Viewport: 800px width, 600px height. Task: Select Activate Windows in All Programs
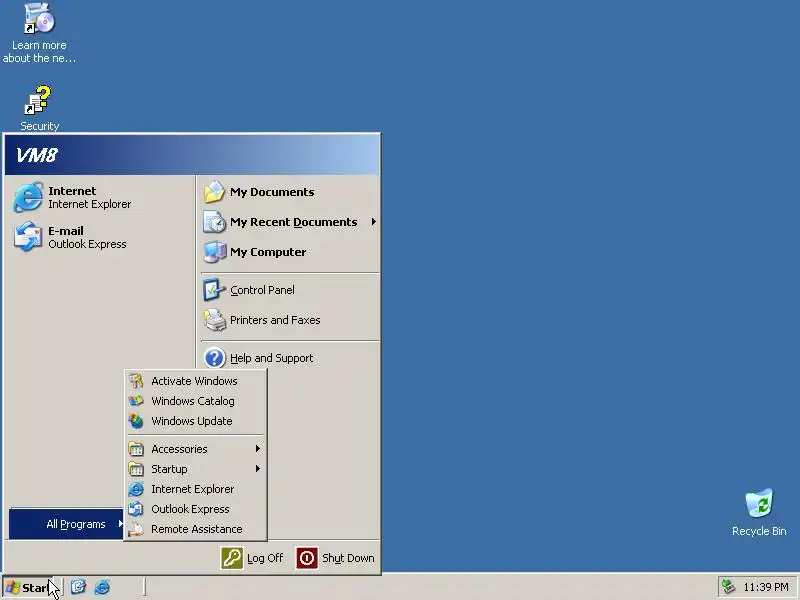195,381
